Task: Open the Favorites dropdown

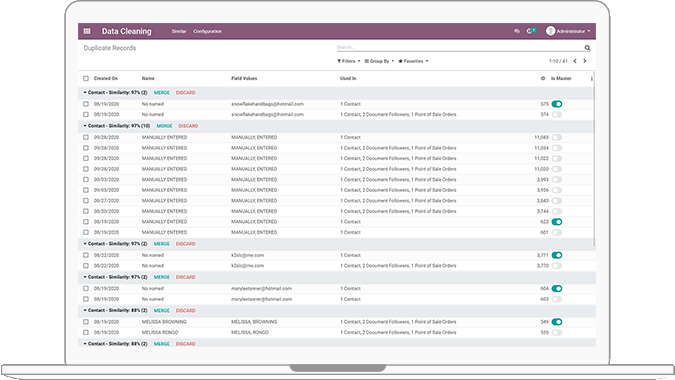Action: 413,61
